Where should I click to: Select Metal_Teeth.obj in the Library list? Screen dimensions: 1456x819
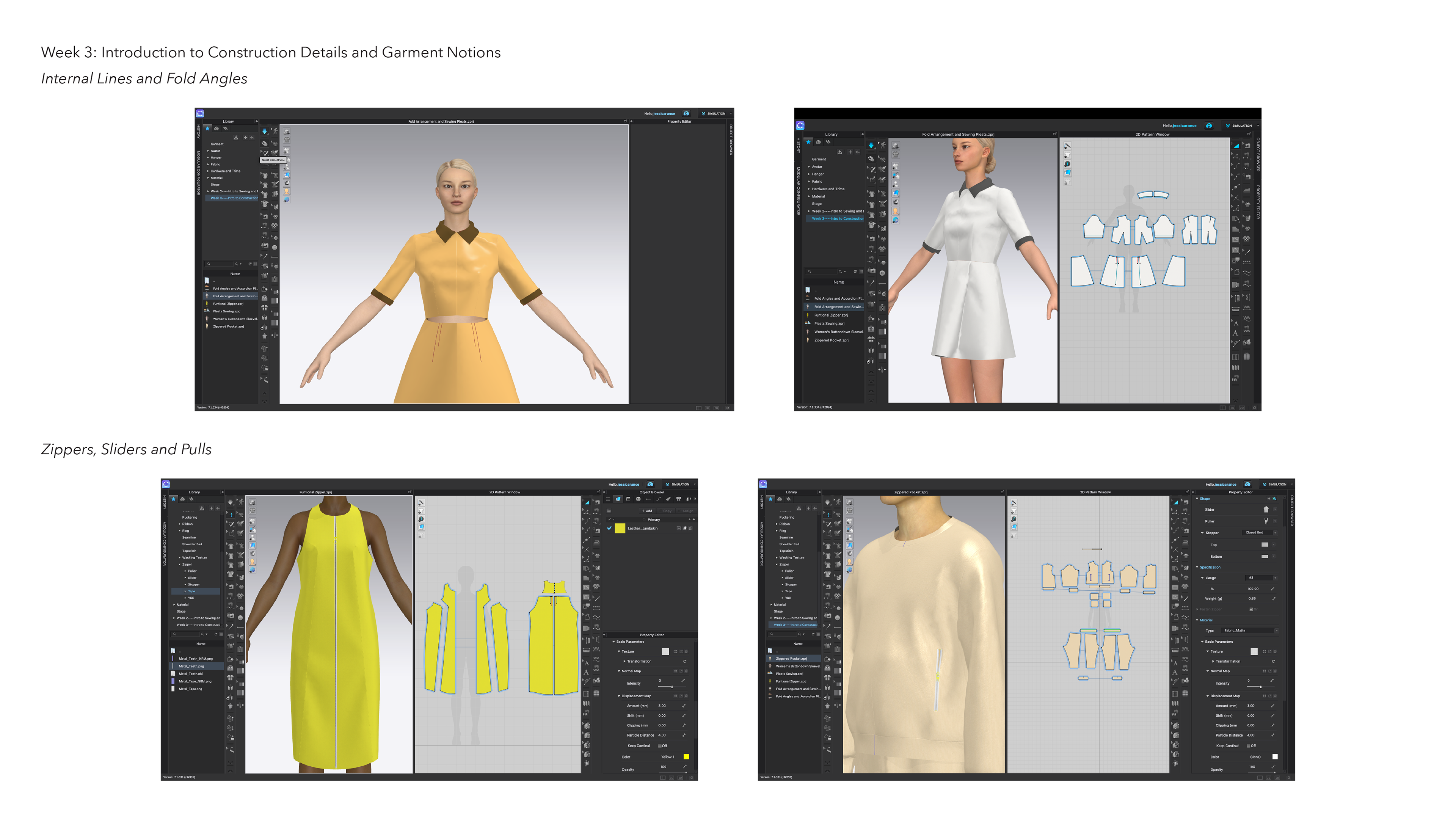(191, 674)
